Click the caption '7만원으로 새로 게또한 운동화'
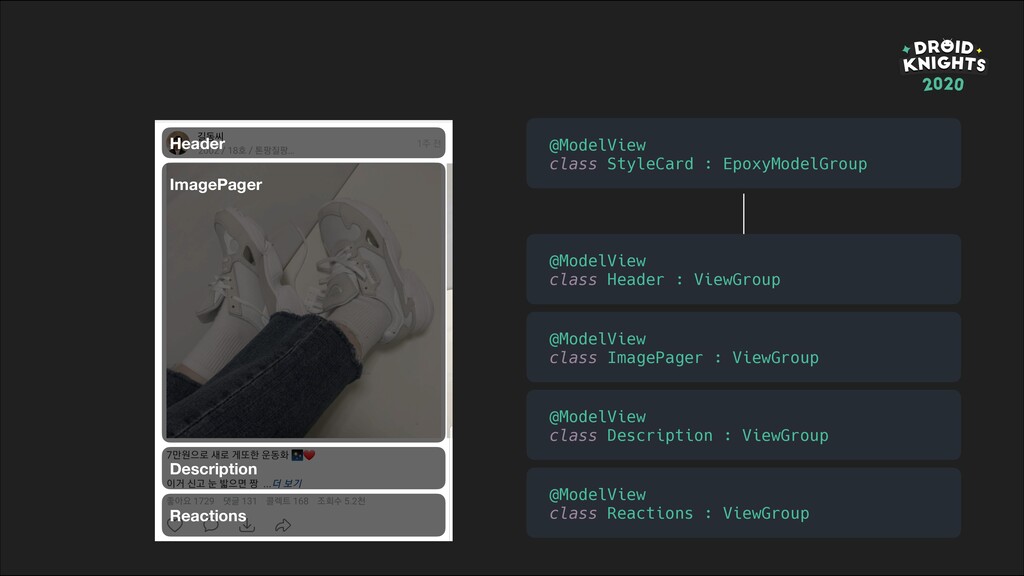This screenshot has height=576, width=1024. (227, 455)
